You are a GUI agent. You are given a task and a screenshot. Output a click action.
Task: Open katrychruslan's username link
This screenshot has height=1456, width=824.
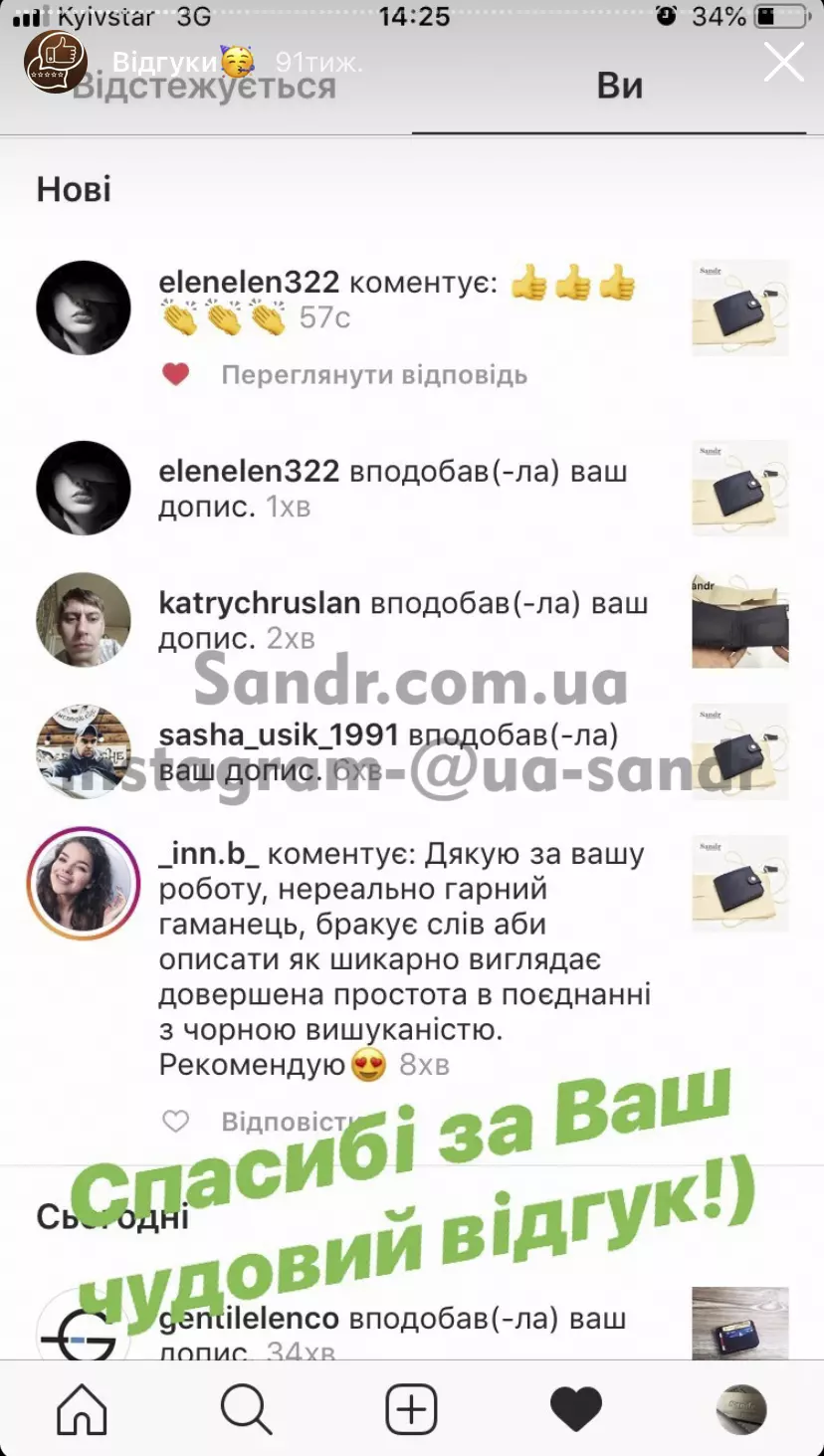tap(260, 603)
